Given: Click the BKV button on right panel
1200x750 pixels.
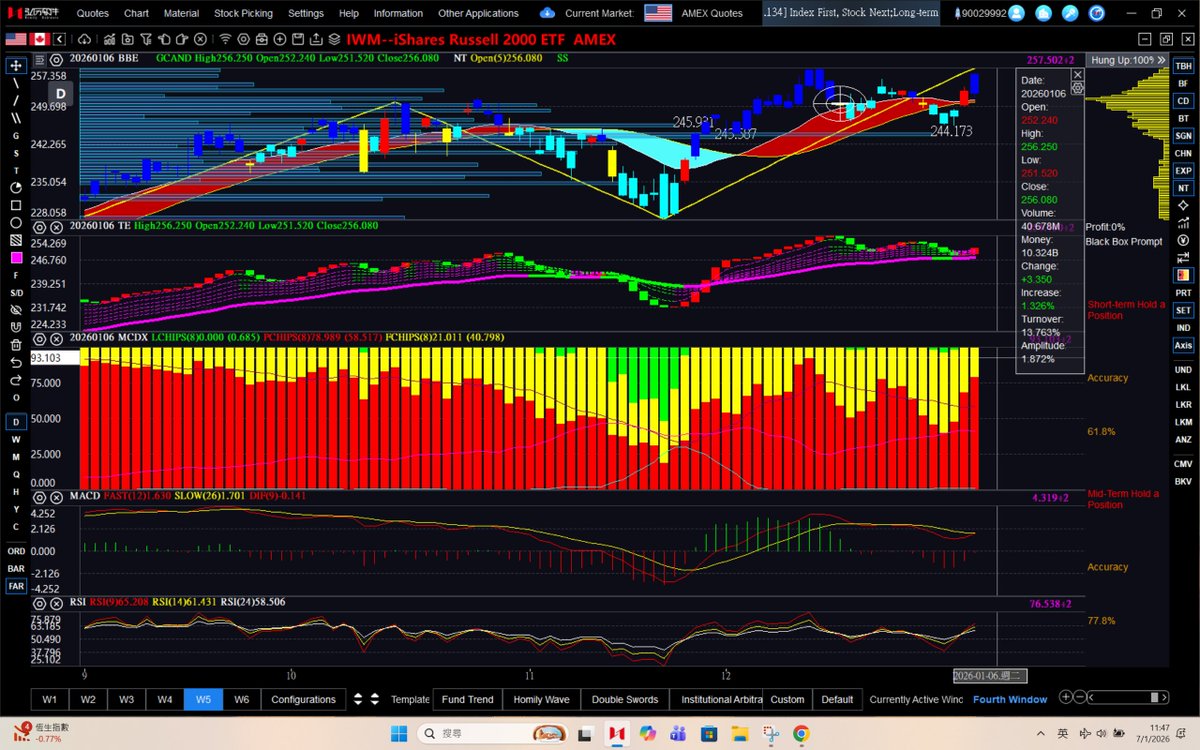Looking at the screenshot, I should [x=1183, y=481].
